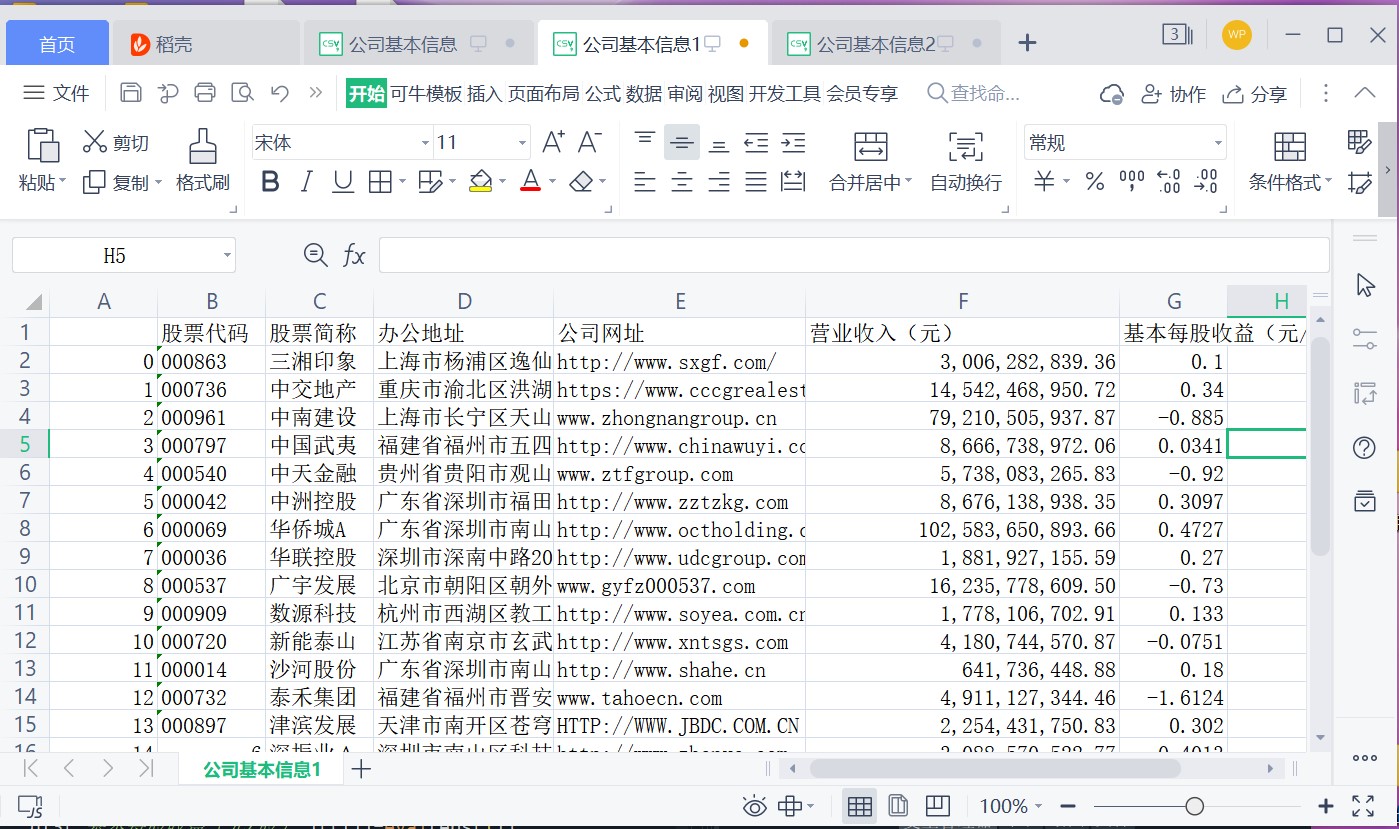Undo the last action
Screen dimensions: 1399x829
(280, 93)
